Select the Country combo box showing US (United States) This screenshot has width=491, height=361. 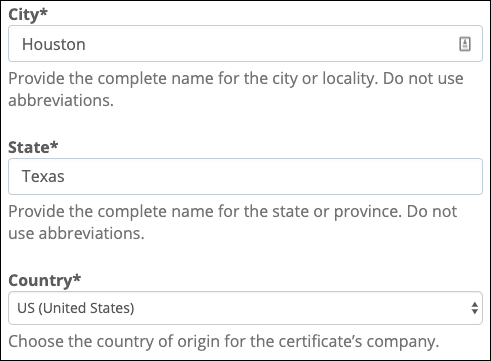(245, 308)
